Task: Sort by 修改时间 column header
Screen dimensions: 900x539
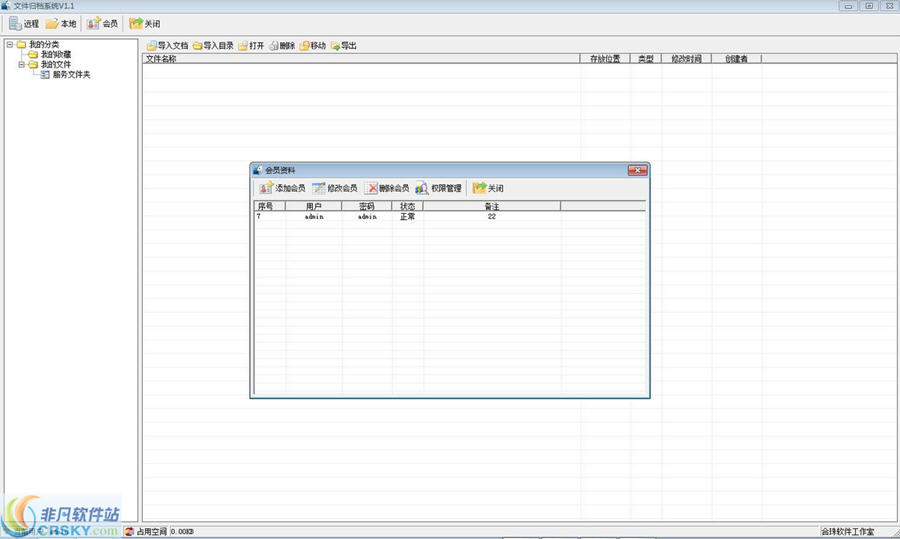Action: [x=686, y=59]
